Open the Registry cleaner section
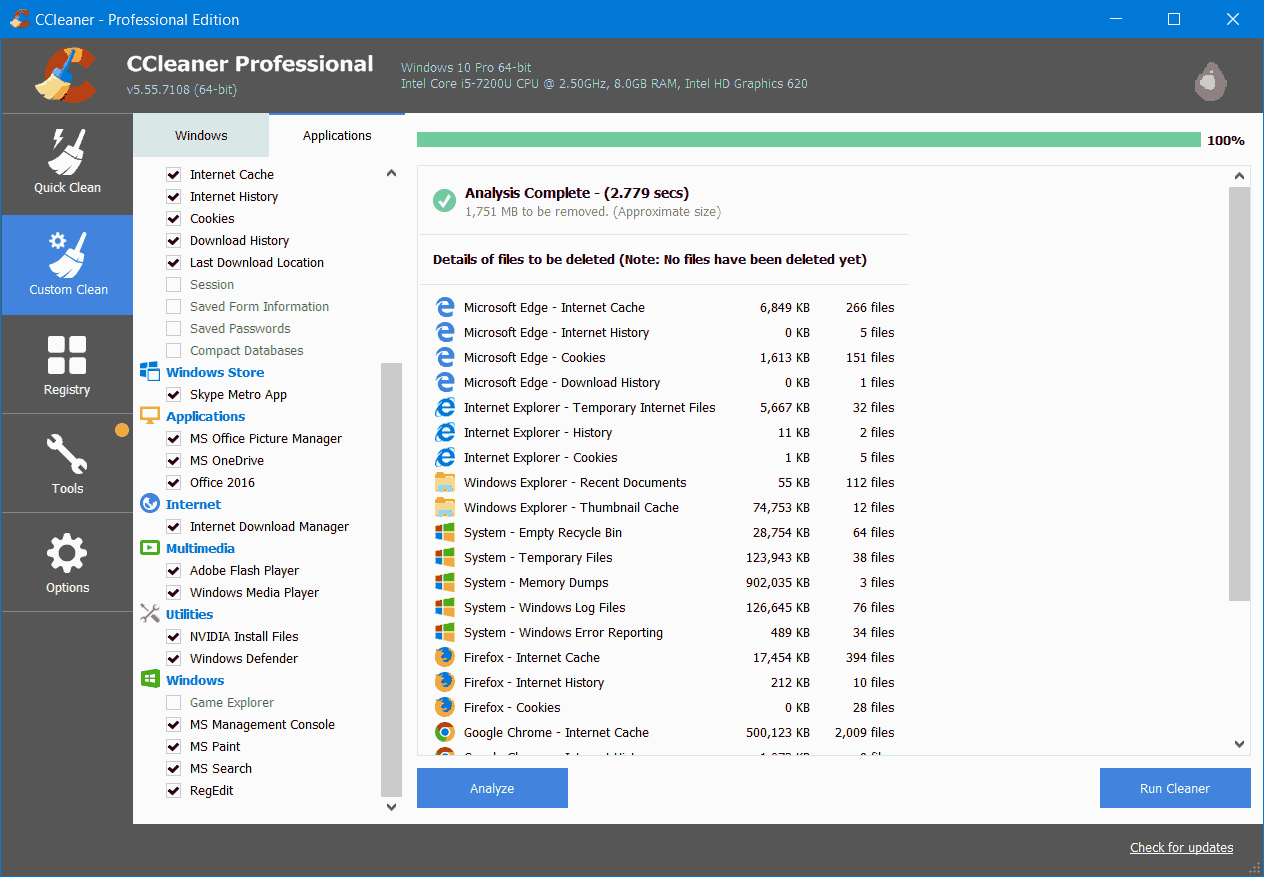Image resolution: width=1264 pixels, height=877 pixels. click(67, 362)
